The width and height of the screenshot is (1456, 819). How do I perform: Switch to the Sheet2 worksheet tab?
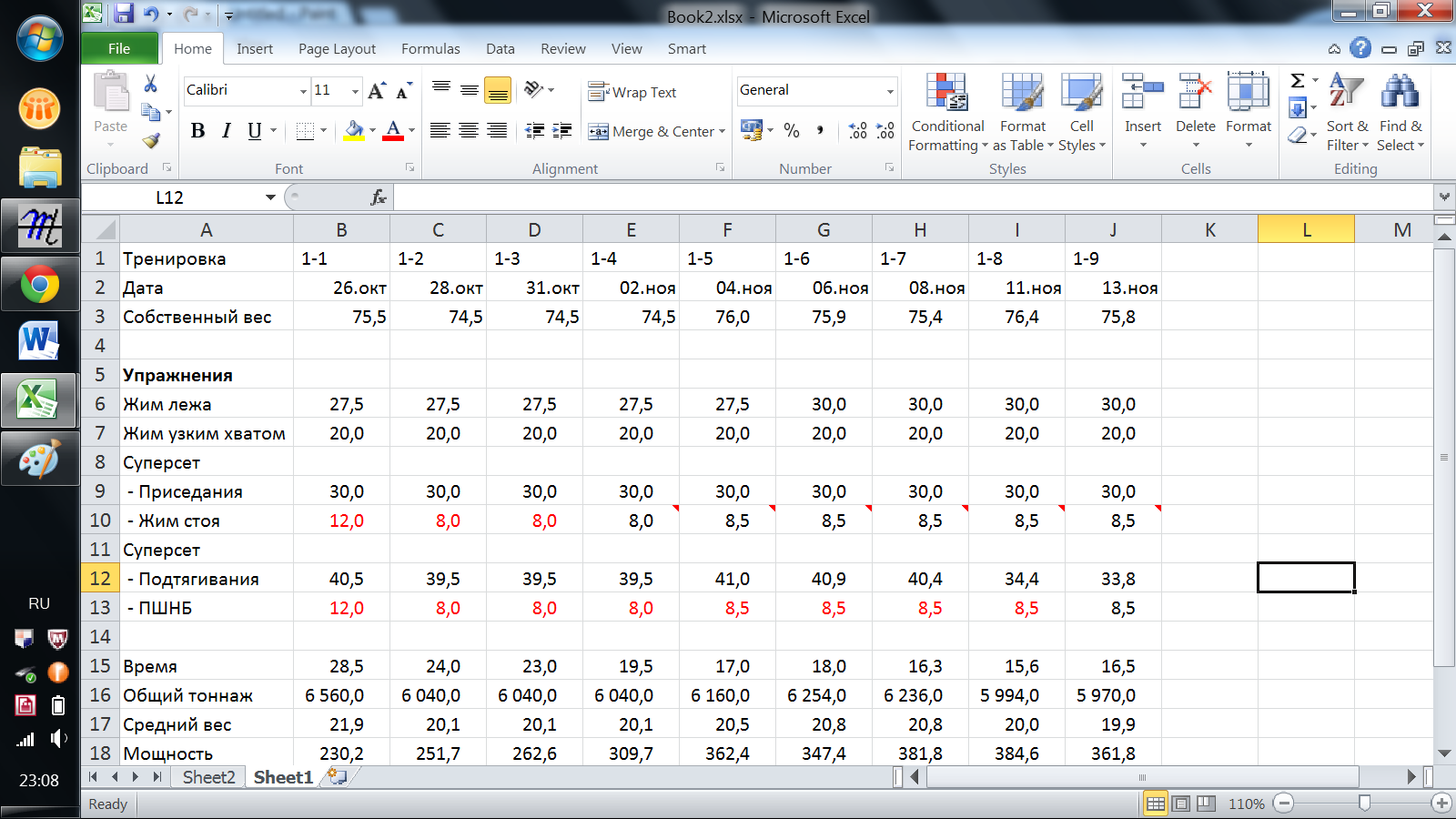[x=208, y=777]
